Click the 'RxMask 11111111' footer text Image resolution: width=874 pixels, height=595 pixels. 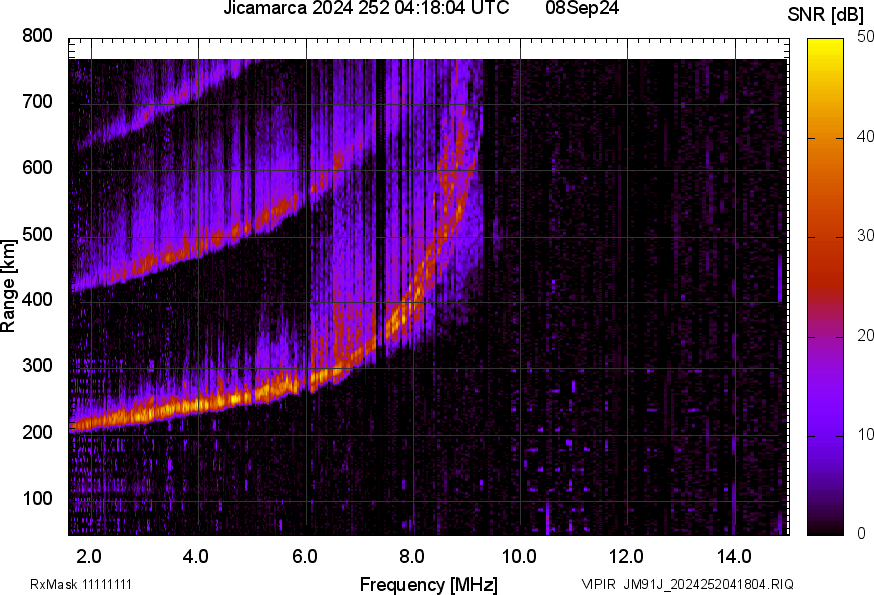pyautogui.click(x=81, y=584)
